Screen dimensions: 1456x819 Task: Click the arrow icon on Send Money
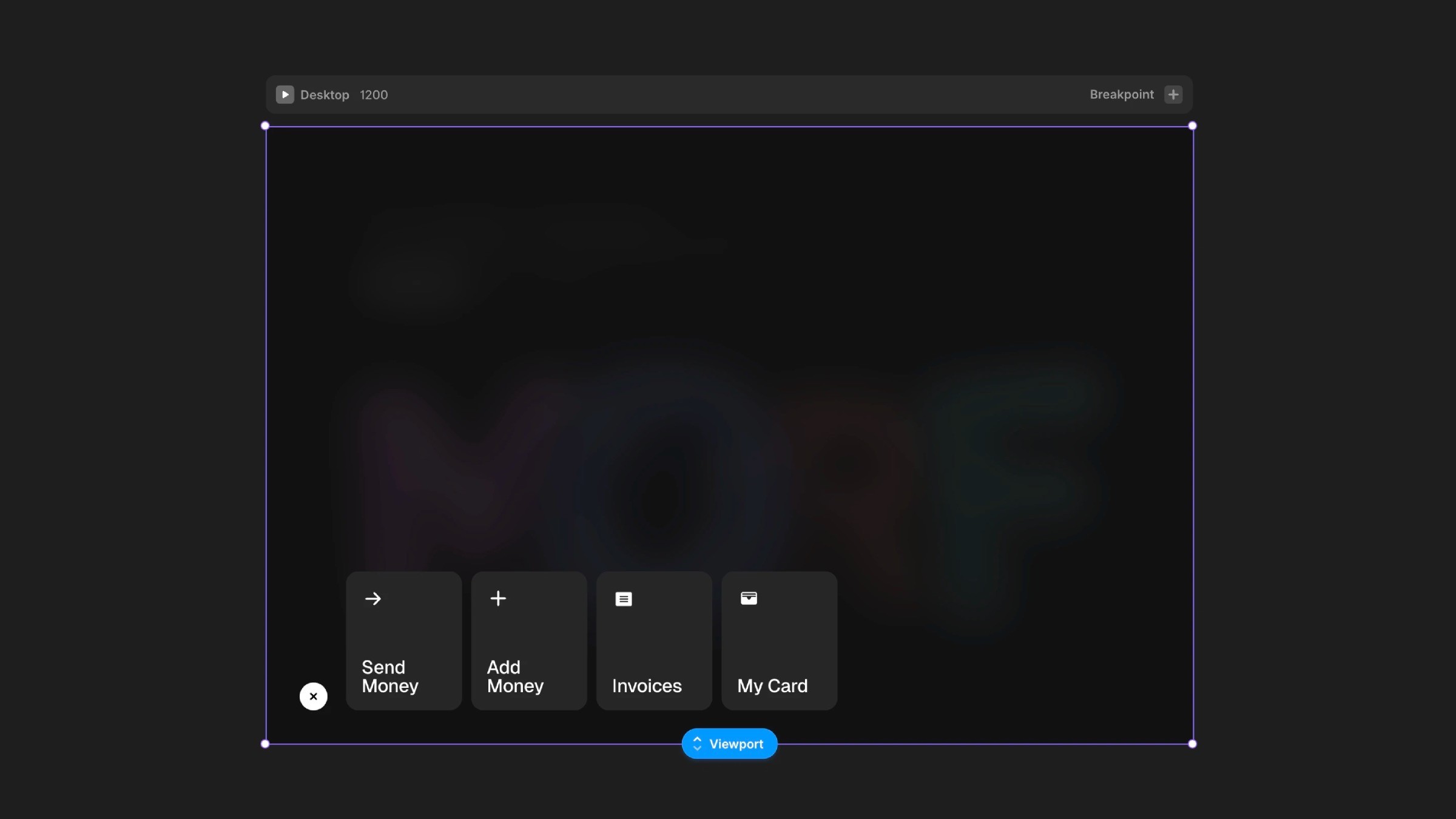pyautogui.click(x=373, y=599)
